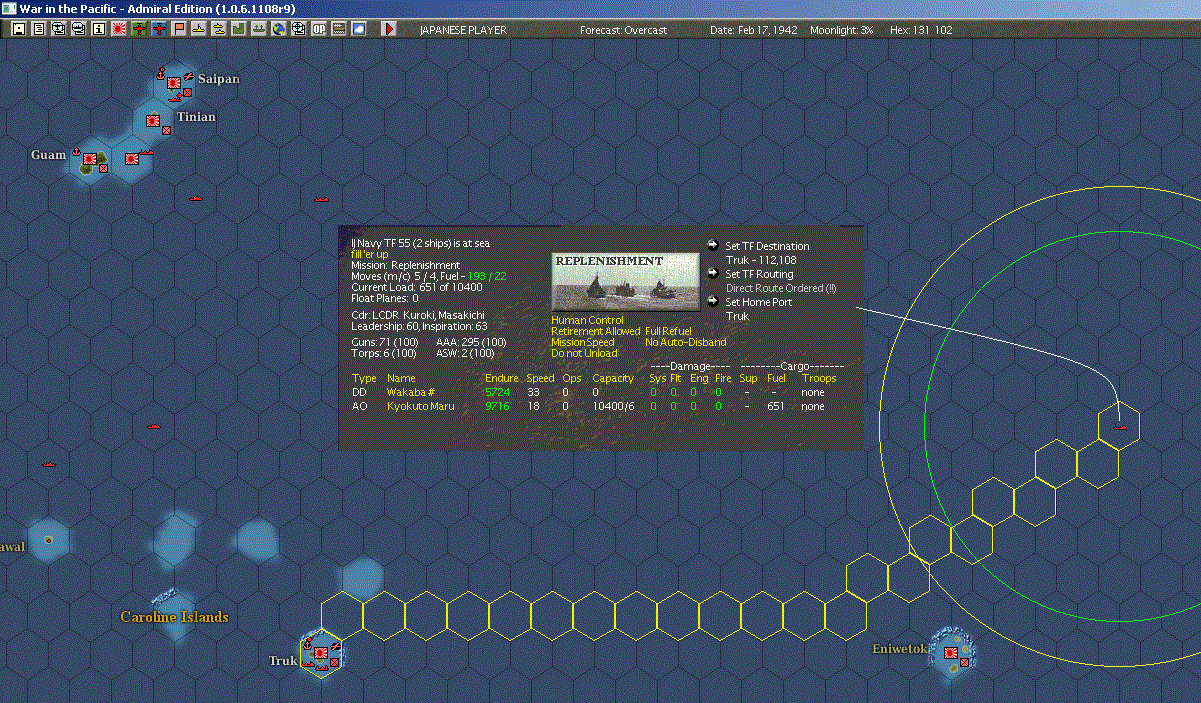Toggle No Auto-Disband setting
Viewport: 1201px width, 703px height.
pyautogui.click(x=686, y=342)
